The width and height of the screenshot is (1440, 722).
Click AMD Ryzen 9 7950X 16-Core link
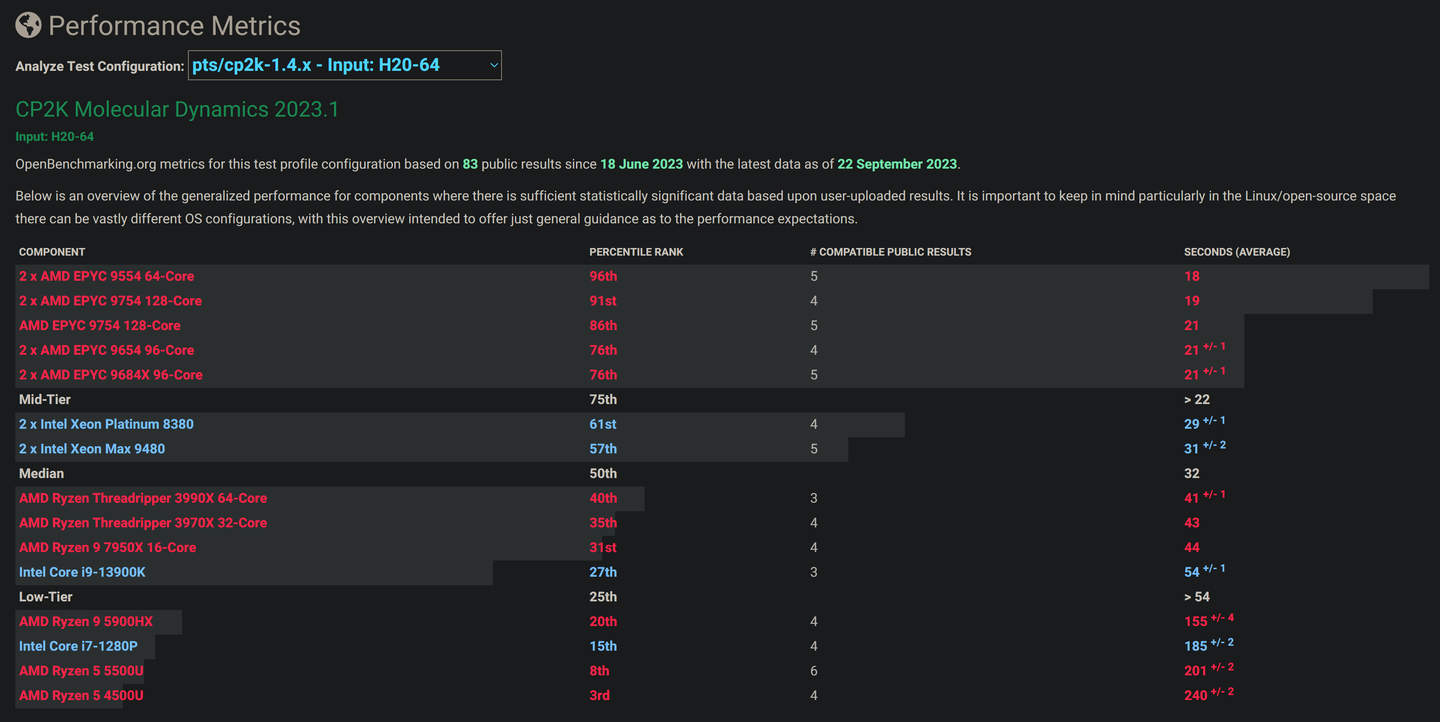(107, 548)
